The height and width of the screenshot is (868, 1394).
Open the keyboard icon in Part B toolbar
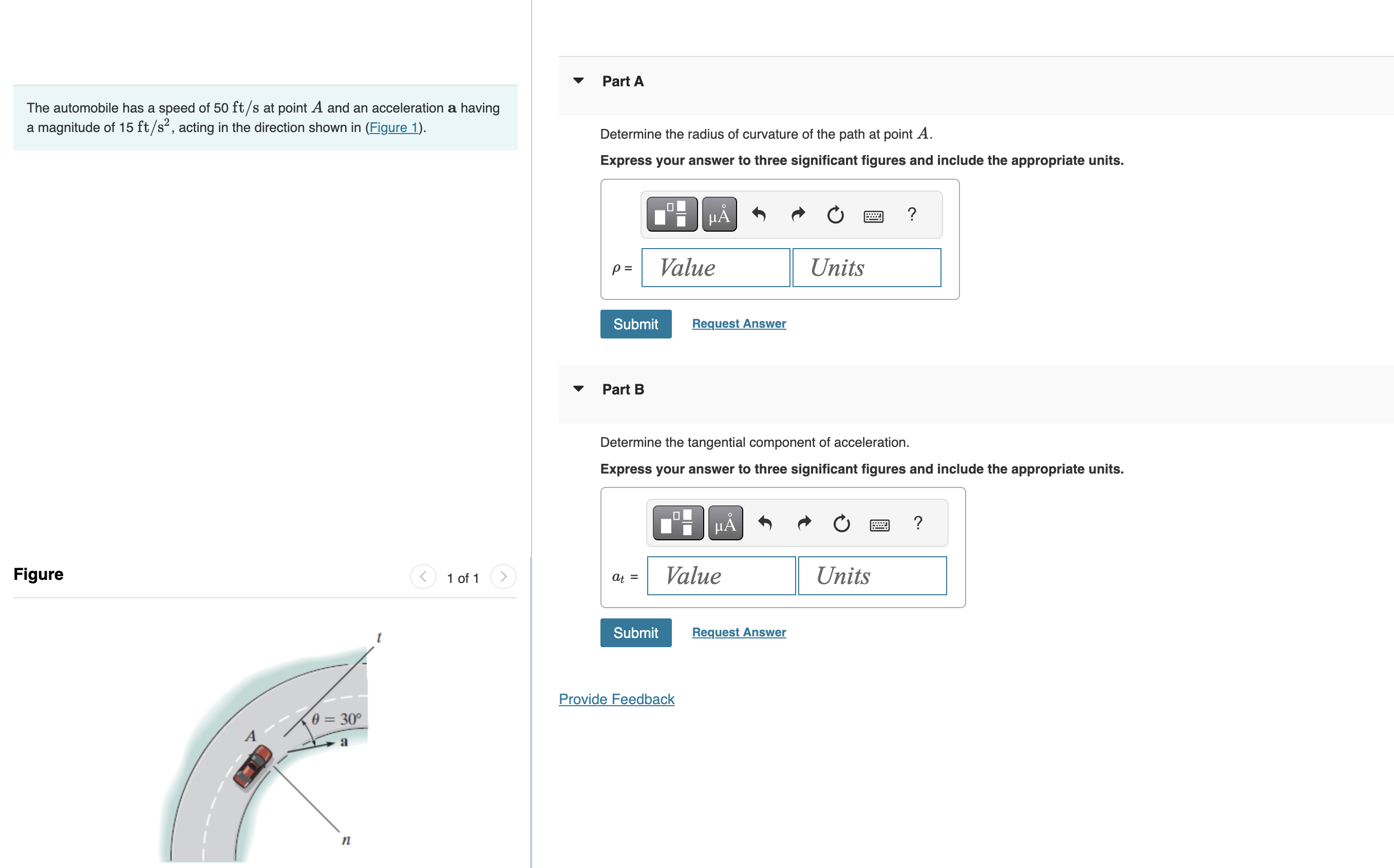880,523
